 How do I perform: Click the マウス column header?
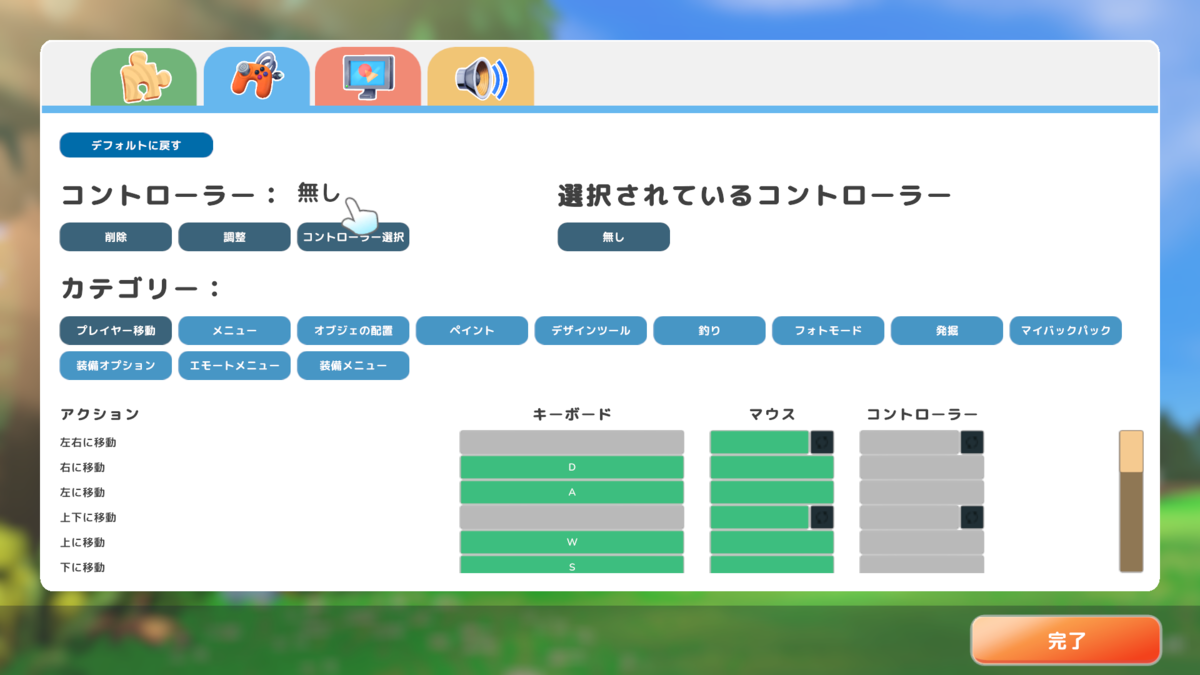point(772,413)
